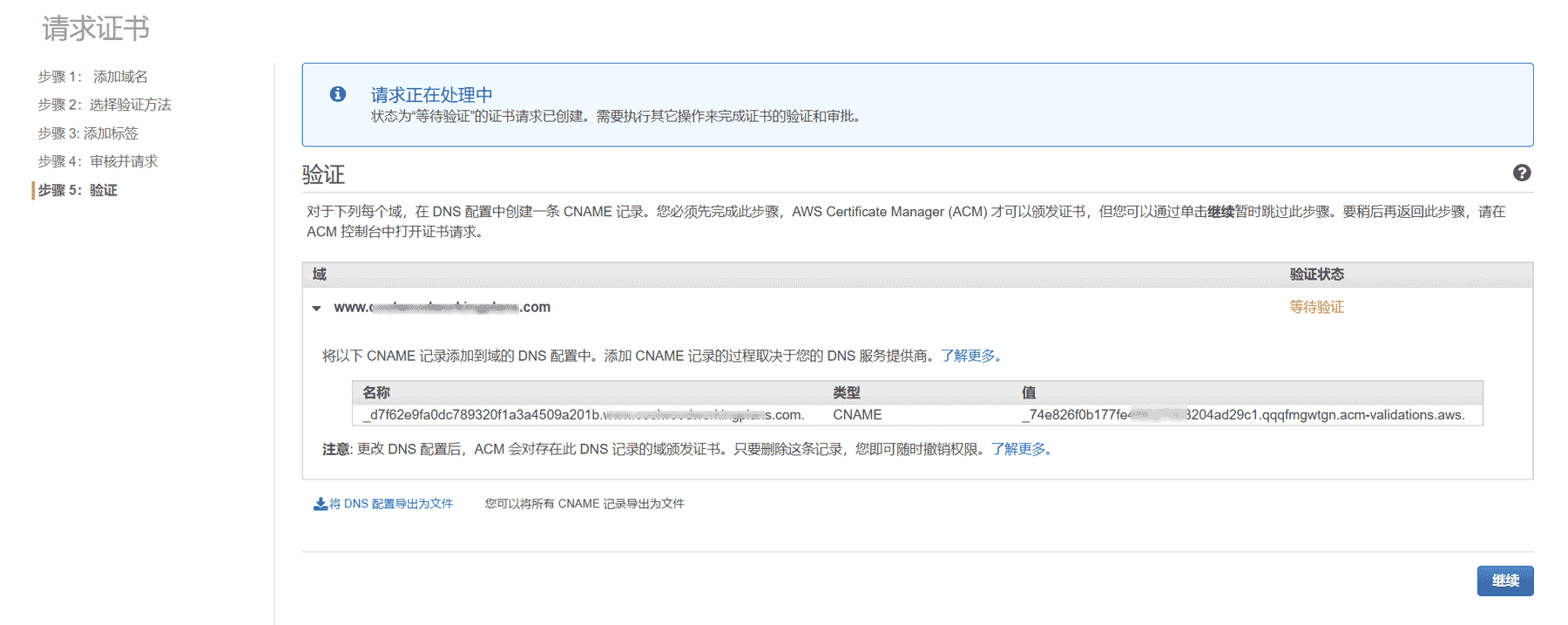Click the CNAME type cell
Viewport: 1568px width, 625px height.
tap(857, 415)
